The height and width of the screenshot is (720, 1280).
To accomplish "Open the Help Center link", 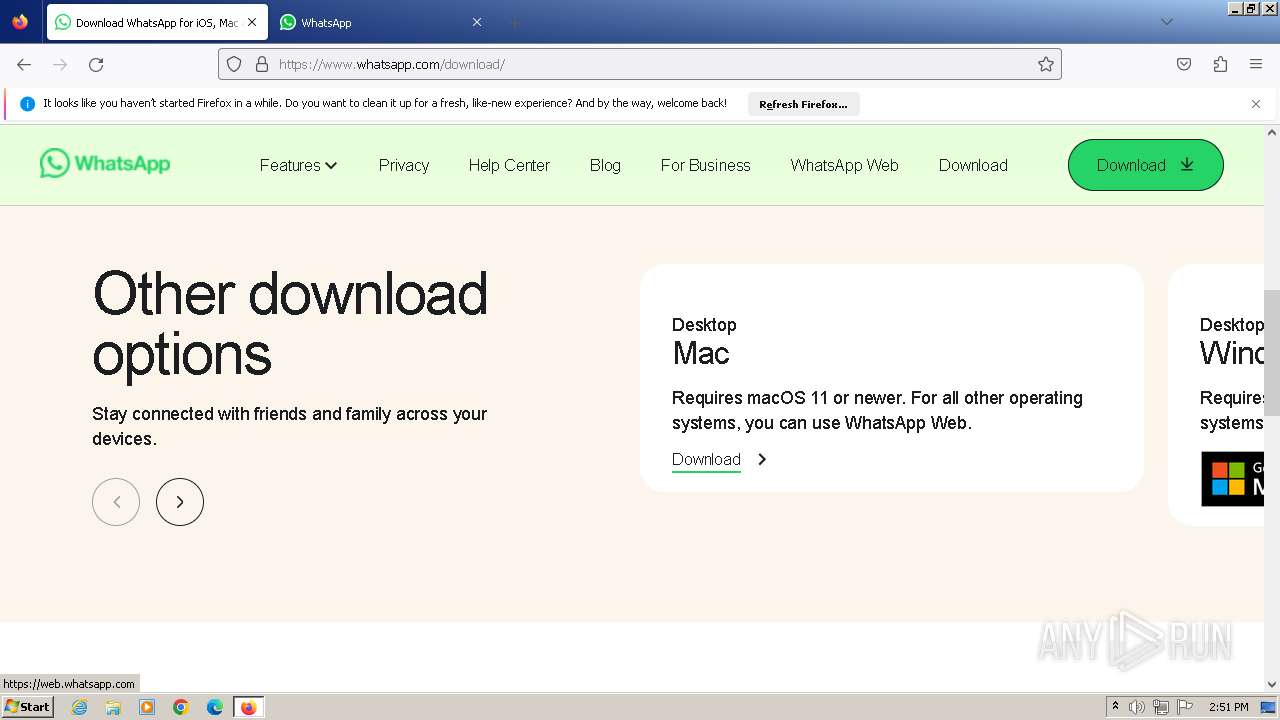I will coord(509,165).
